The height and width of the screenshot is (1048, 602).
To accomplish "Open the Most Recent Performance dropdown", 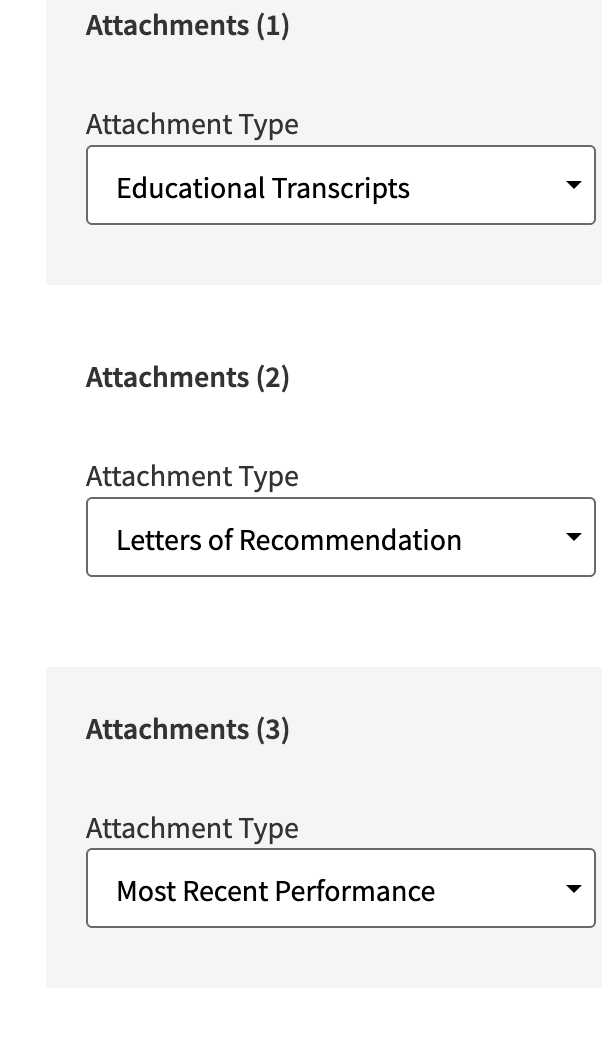I will (x=340, y=889).
